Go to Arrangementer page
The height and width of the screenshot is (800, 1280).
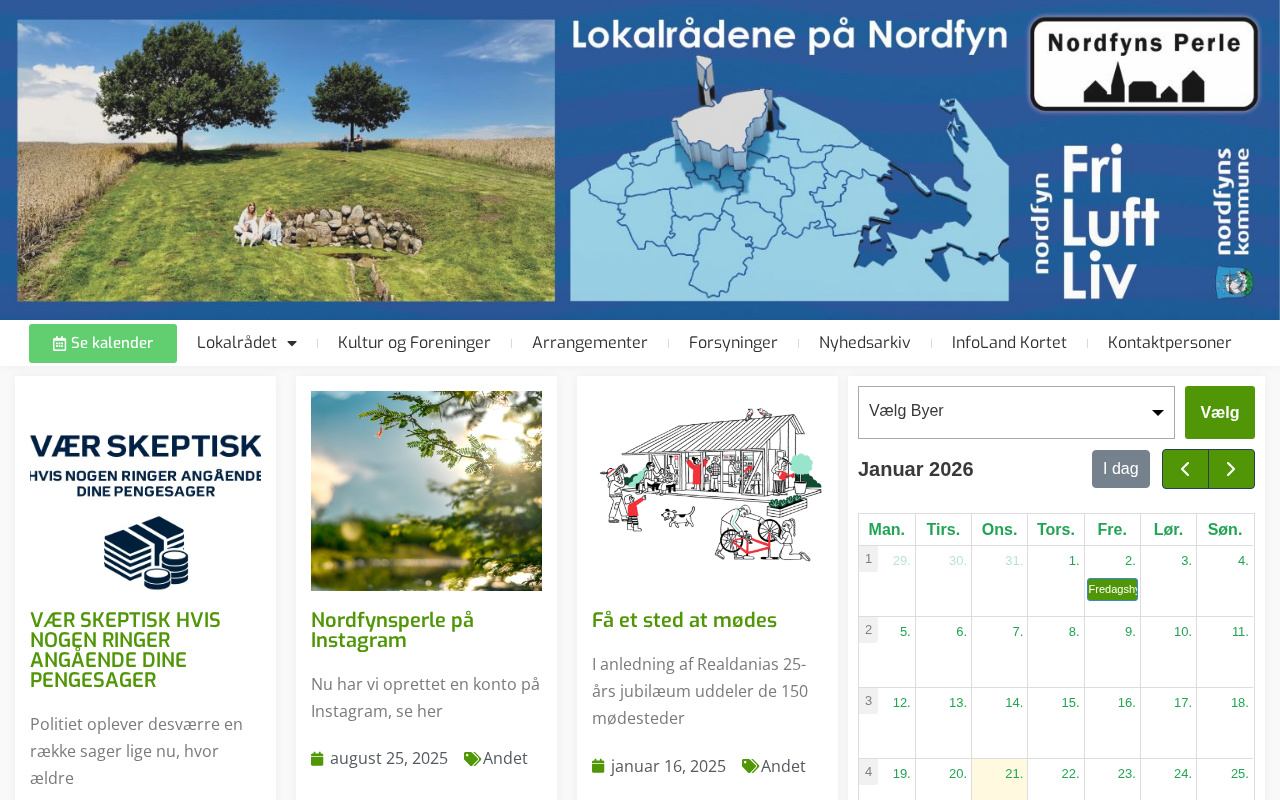(x=590, y=343)
